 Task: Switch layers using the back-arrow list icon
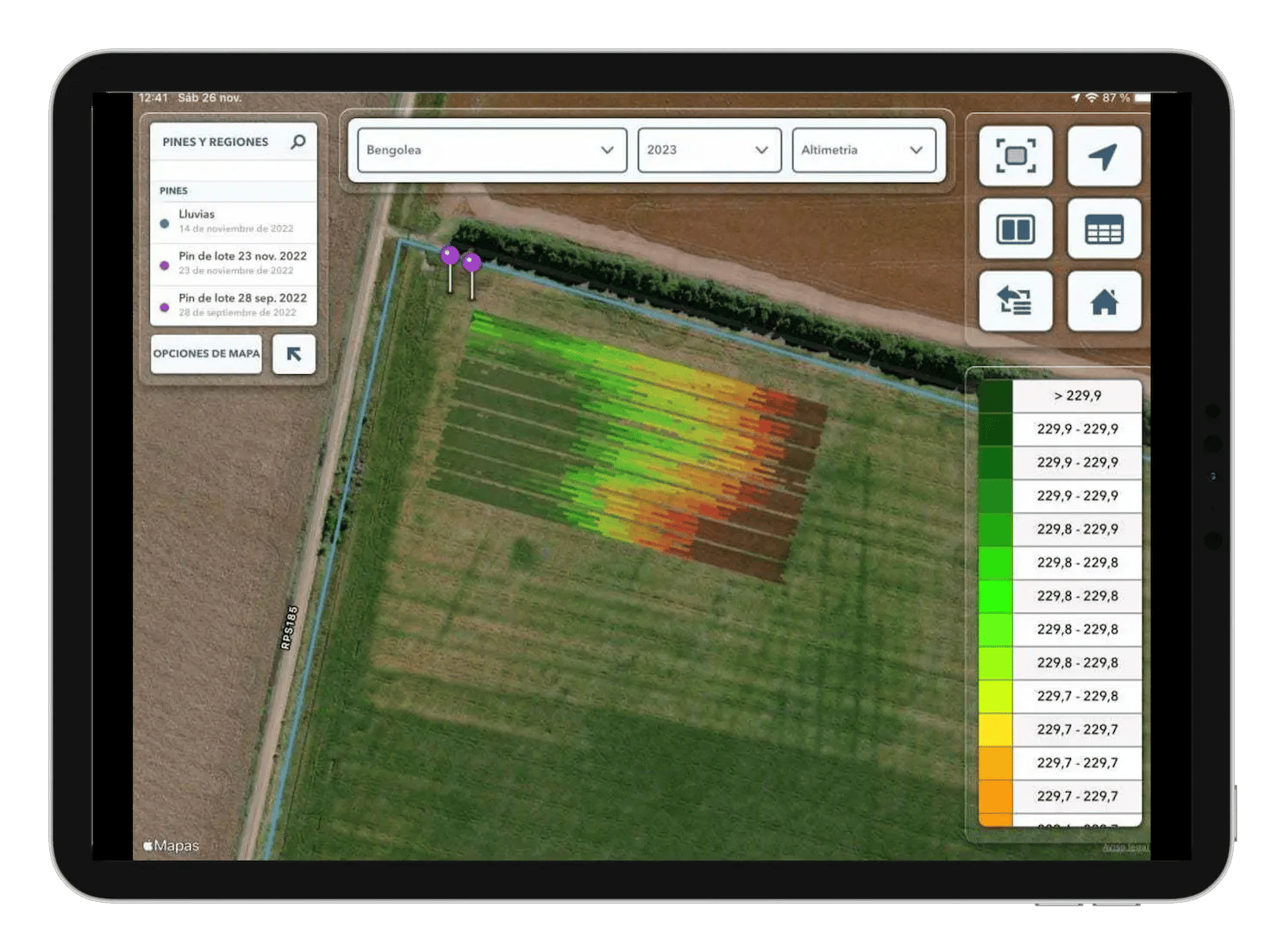[x=1015, y=303]
